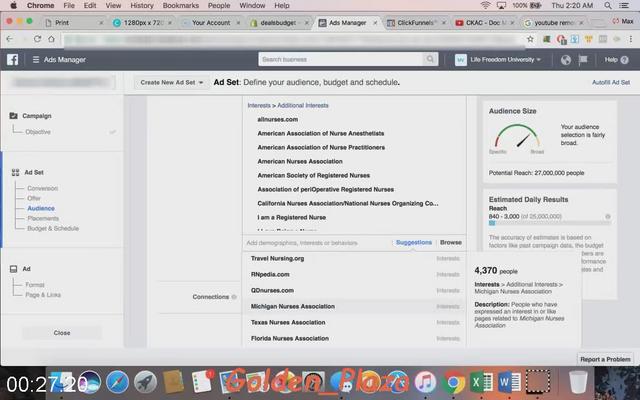Select Texas Nurses Association suggestion
The height and width of the screenshot is (400, 640).
pyautogui.click(x=354, y=322)
